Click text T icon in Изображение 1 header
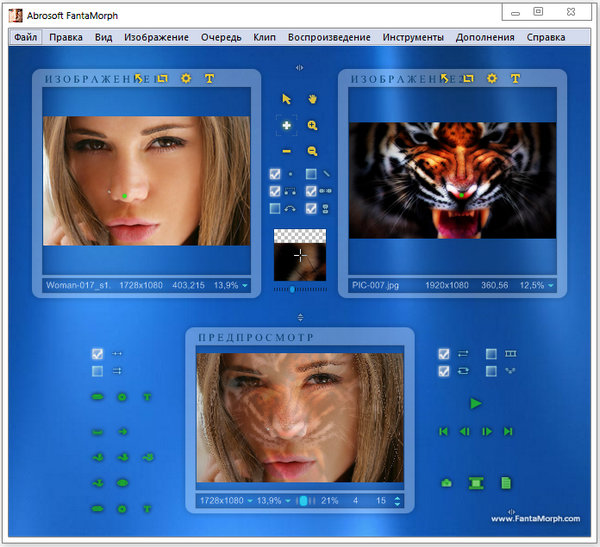The width and height of the screenshot is (600, 547). pyautogui.click(x=209, y=78)
